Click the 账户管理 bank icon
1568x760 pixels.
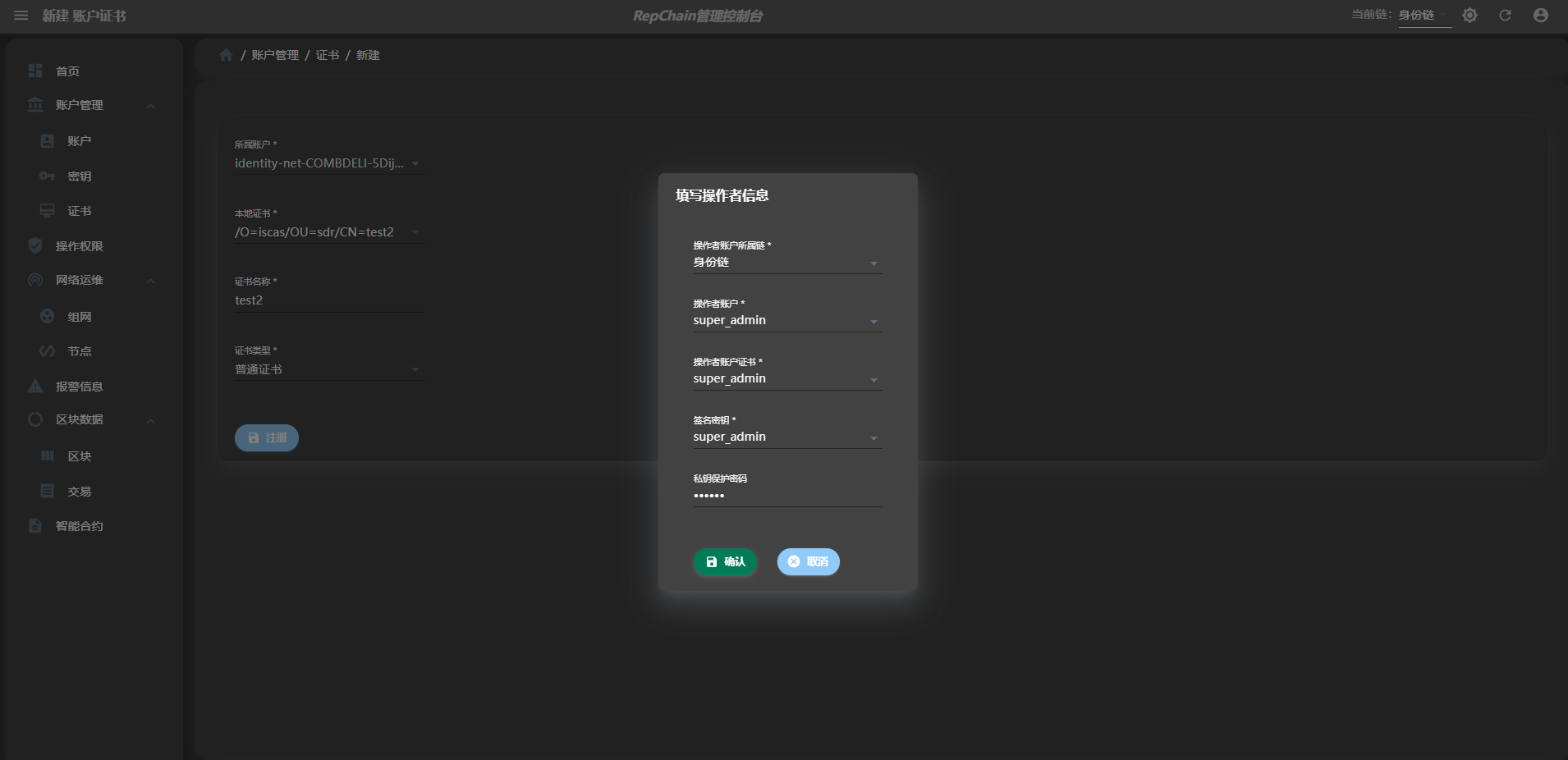[35, 105]
